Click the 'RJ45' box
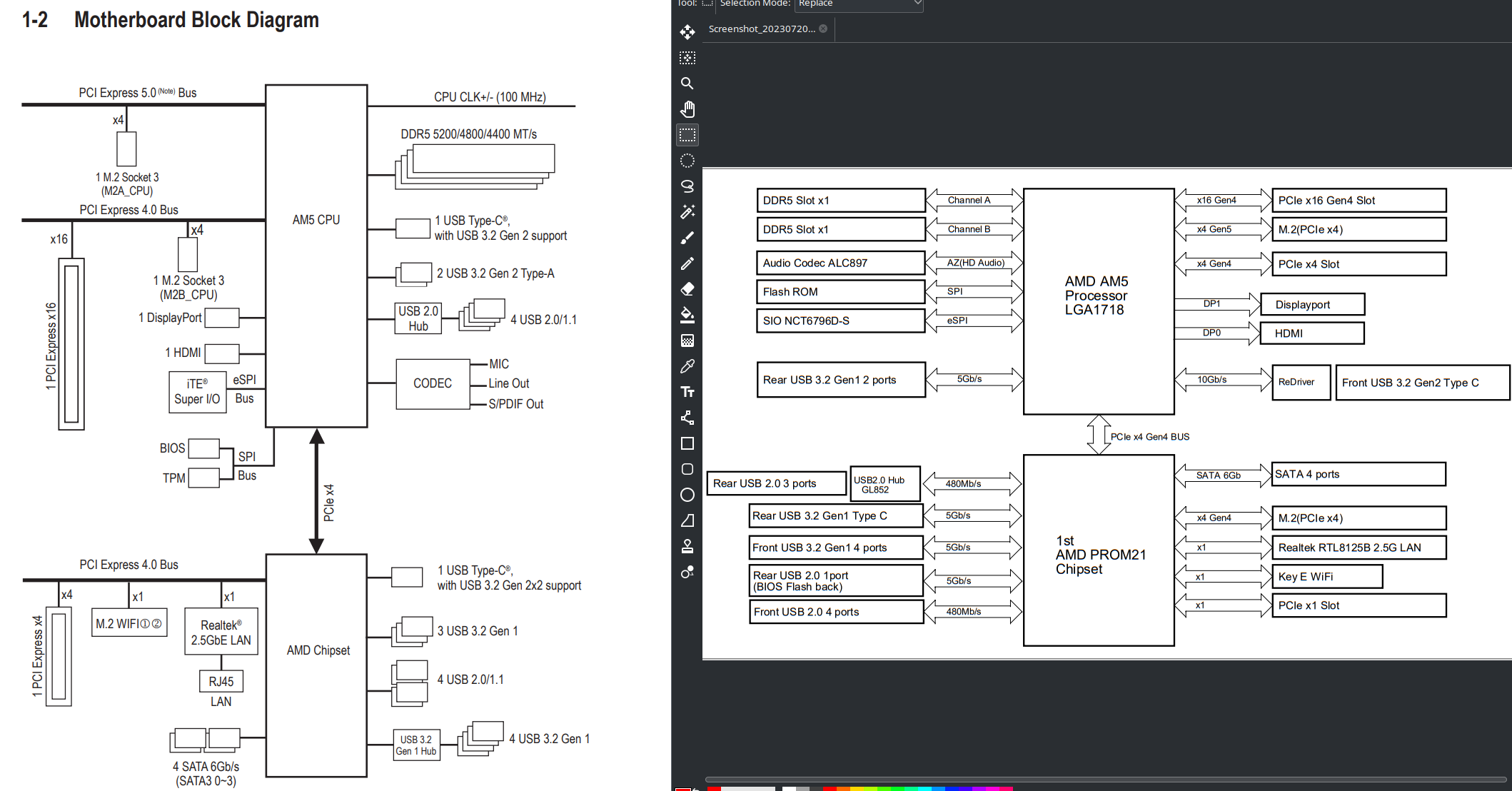Image resolution: width=1512 pixels, height=791 pixels. (x=221, y=682)
